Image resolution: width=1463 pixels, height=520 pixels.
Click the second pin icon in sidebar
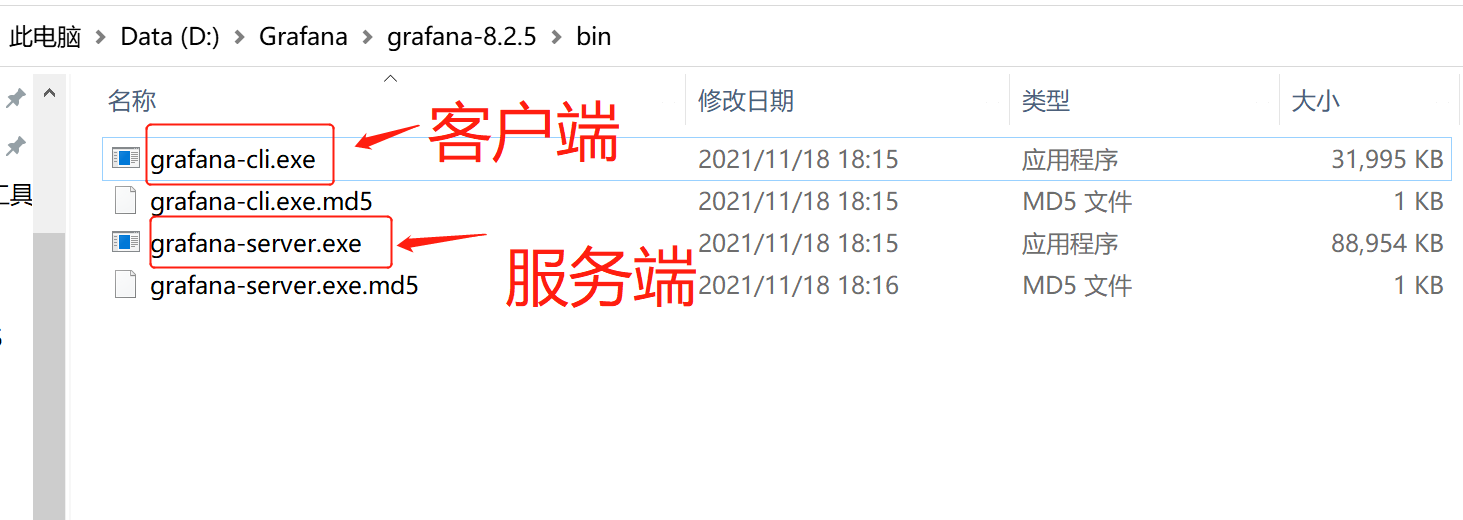(15, 147)
